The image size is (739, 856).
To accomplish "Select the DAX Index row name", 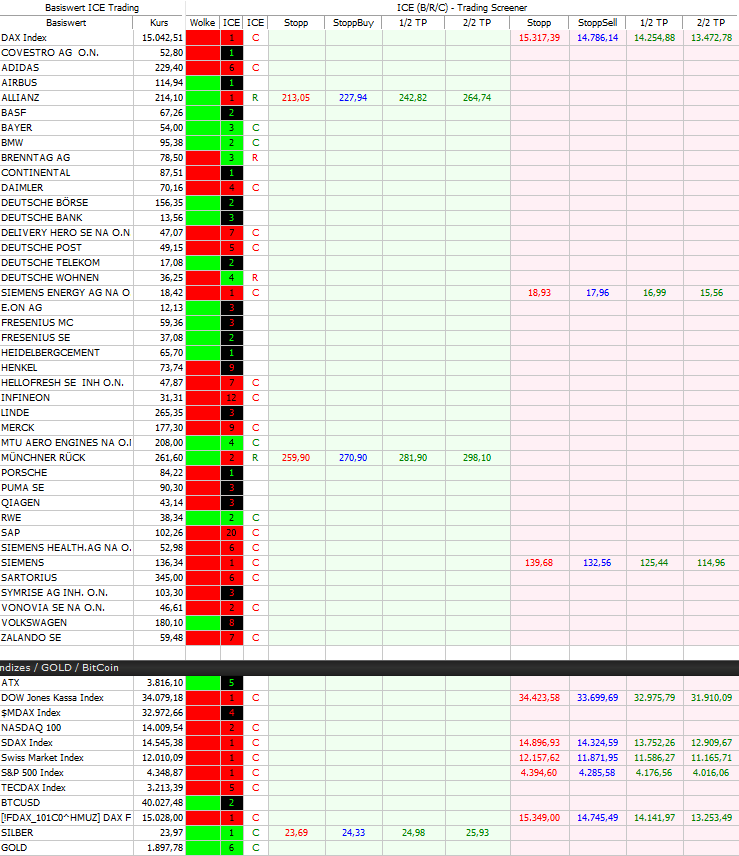I will click(x=24, y=38).
